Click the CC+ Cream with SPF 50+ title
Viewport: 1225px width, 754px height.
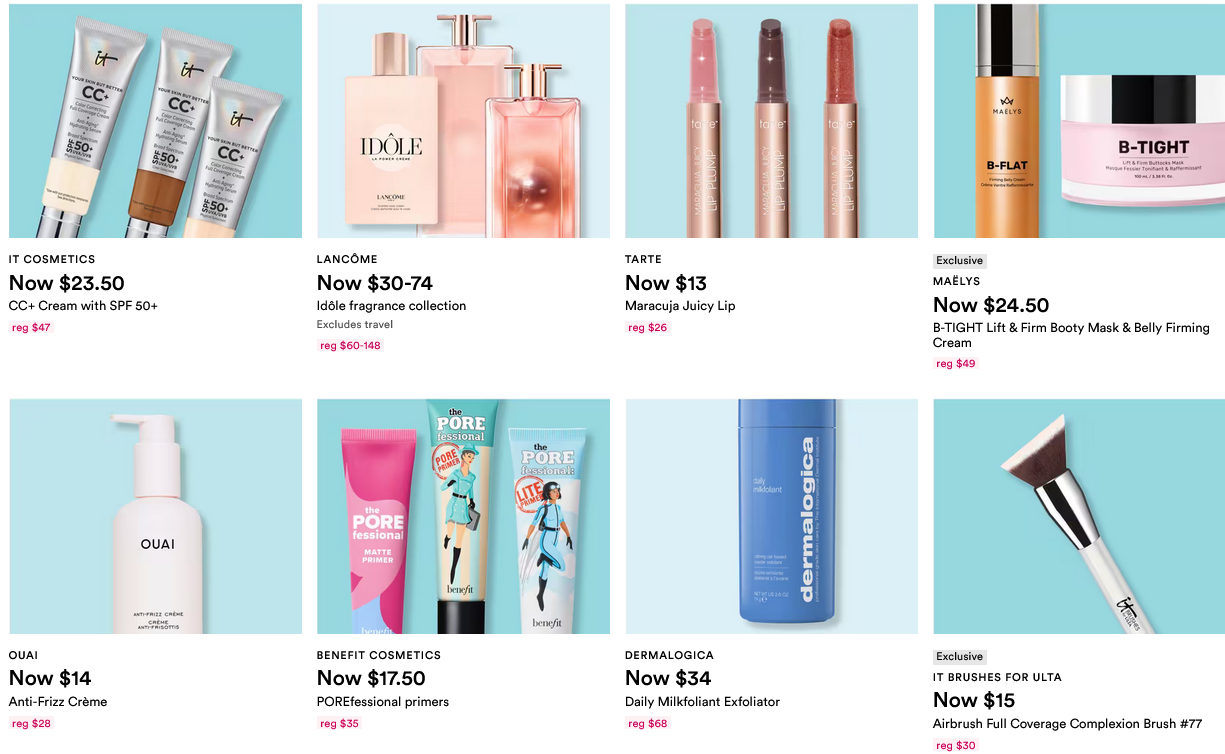83,306
